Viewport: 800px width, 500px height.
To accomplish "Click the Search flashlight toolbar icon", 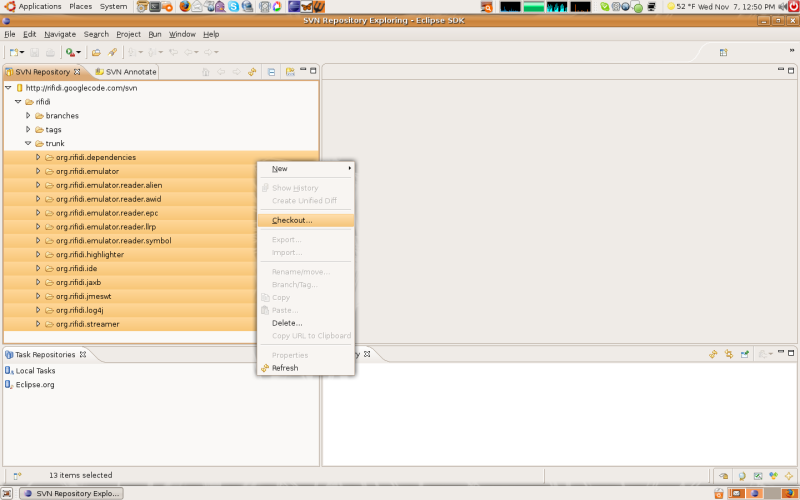I will point(112,52).
